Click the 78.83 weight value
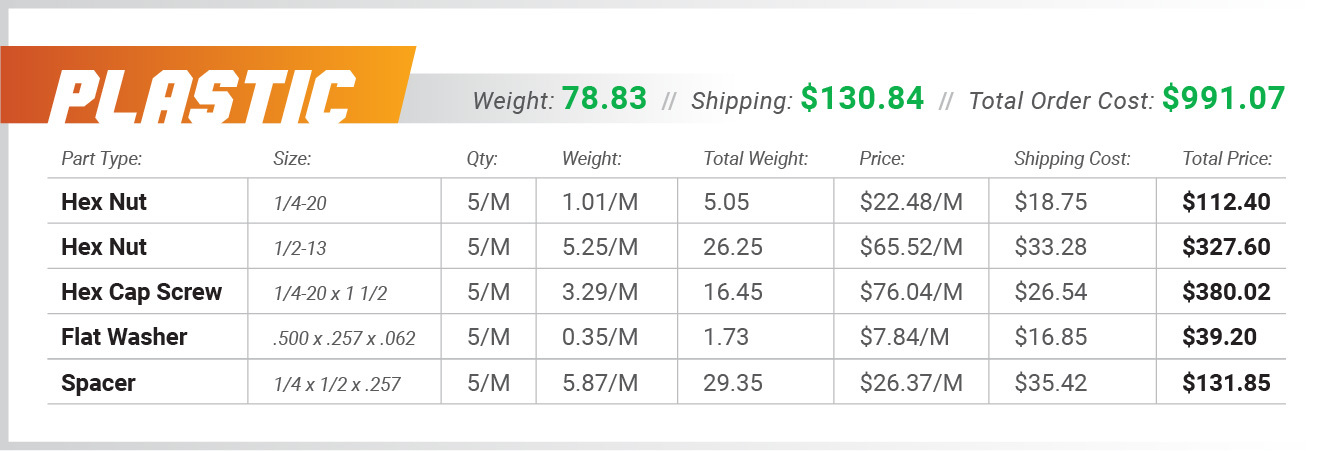The image size is (1334, 451). [x=604, y=99]
